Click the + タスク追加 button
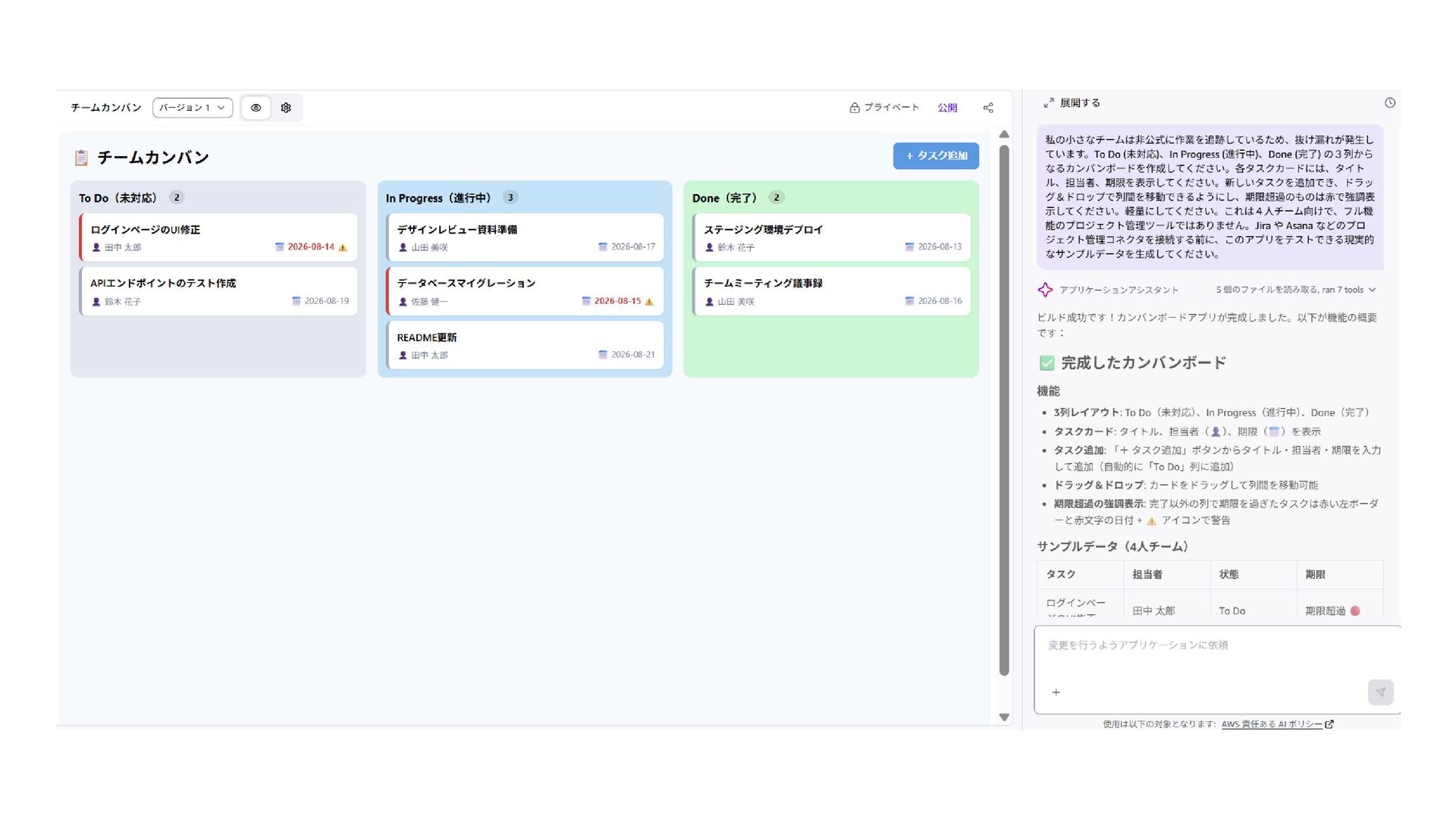Image resolution: width=1456 pixels, height=819 pixels. coord(936,155)
